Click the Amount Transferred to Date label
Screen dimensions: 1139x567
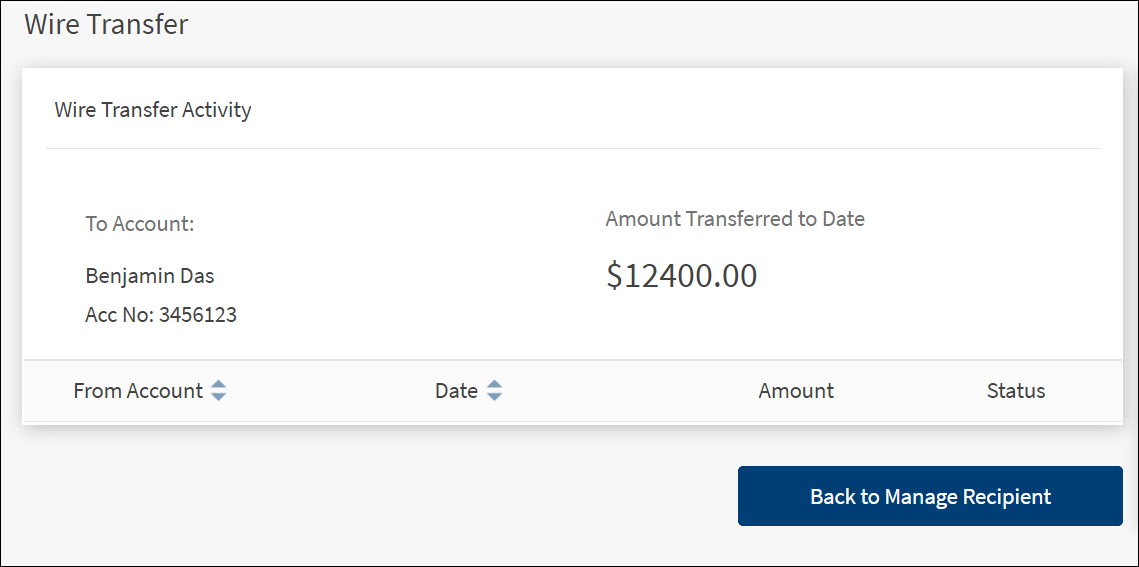tap(735, 219)
